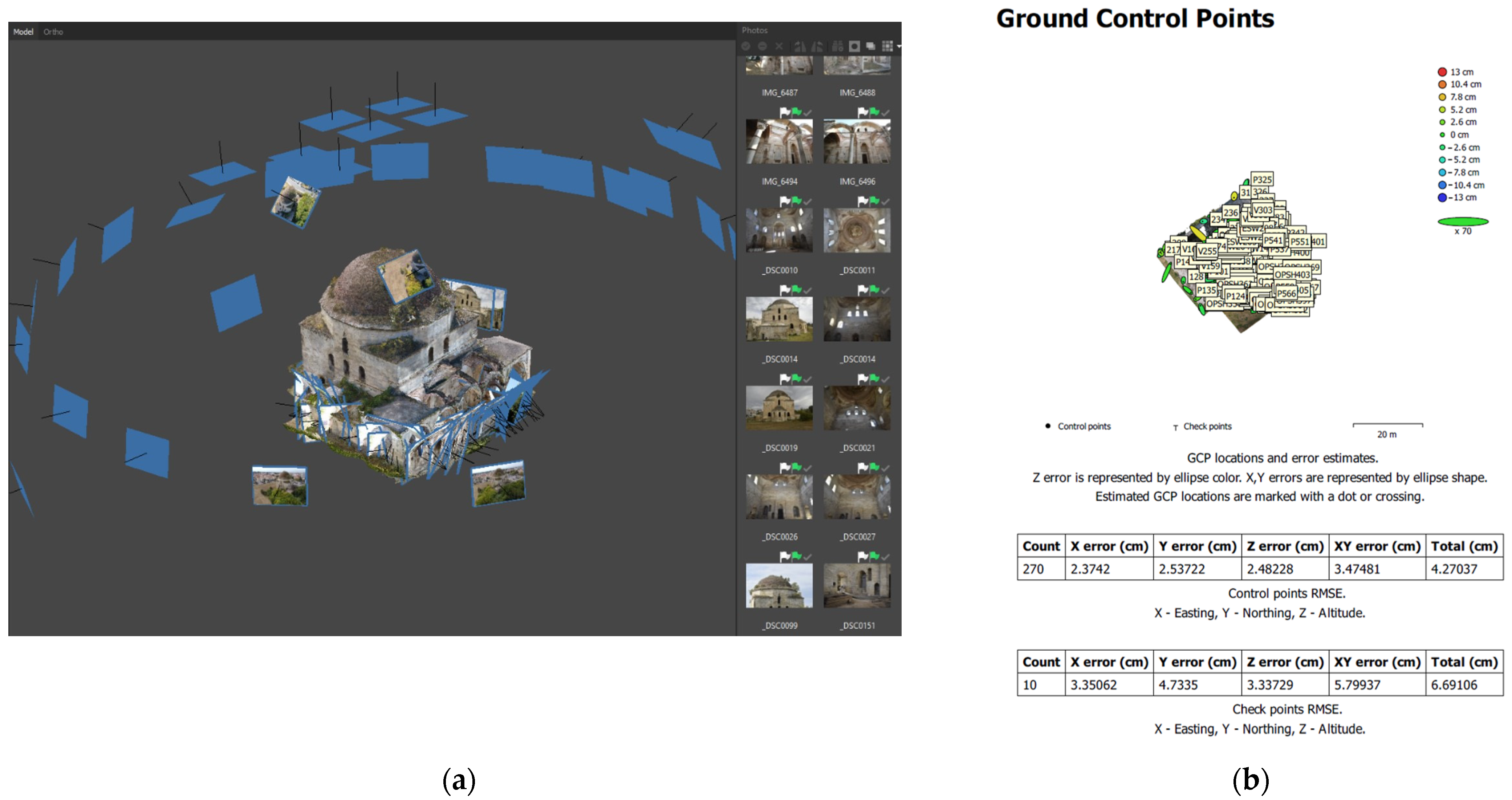Select the Model tab
The height and width of the screenshot is (800, 1512).
pyautogui.click(x=23, y=32)
